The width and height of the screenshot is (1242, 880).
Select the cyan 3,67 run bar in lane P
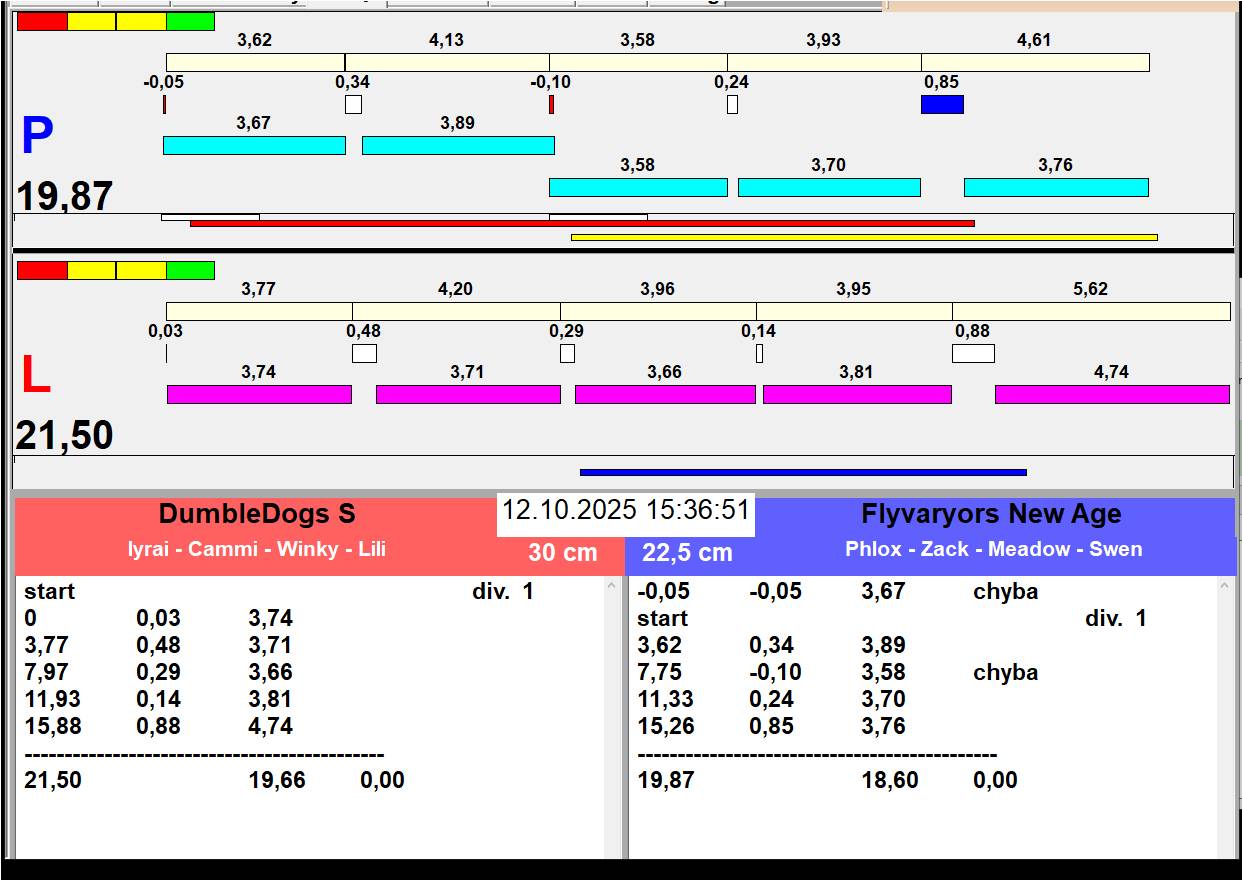click(254, 145)
